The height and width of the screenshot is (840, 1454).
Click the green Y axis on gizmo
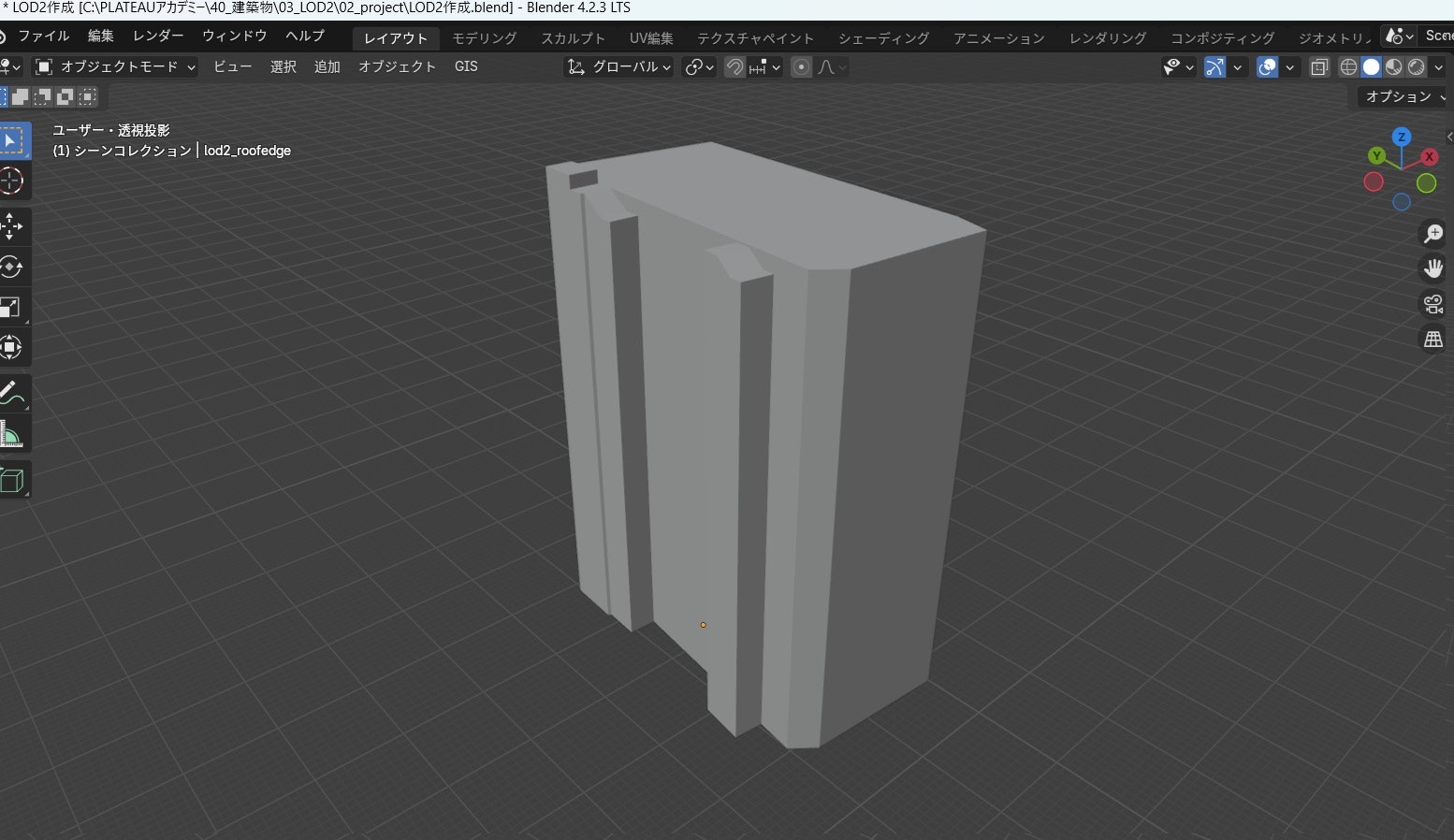[x=1376, y=155]
